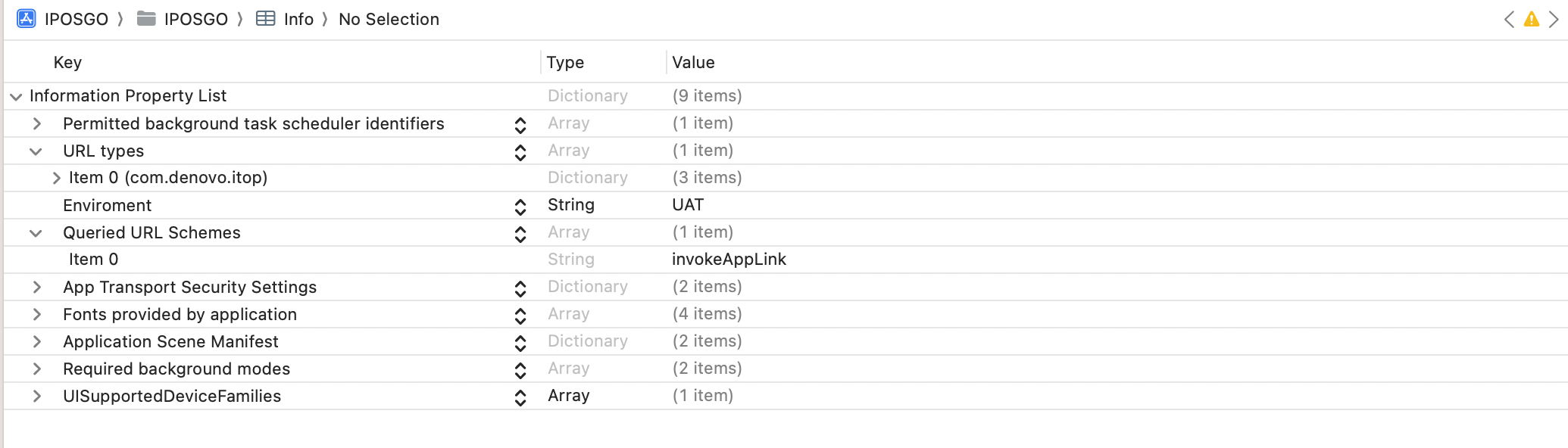
Task: Open key stepper for URL types row
Action: 520,152
